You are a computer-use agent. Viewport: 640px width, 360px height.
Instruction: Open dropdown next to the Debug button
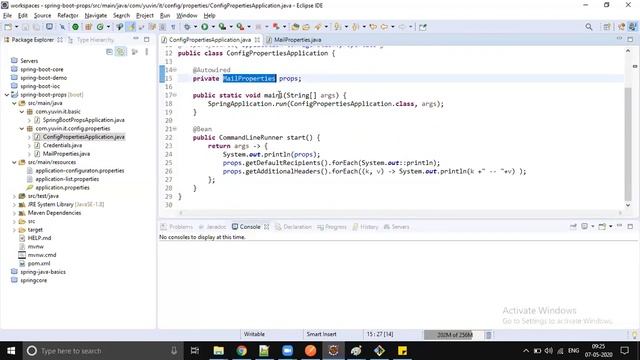(x=195, y=27)
